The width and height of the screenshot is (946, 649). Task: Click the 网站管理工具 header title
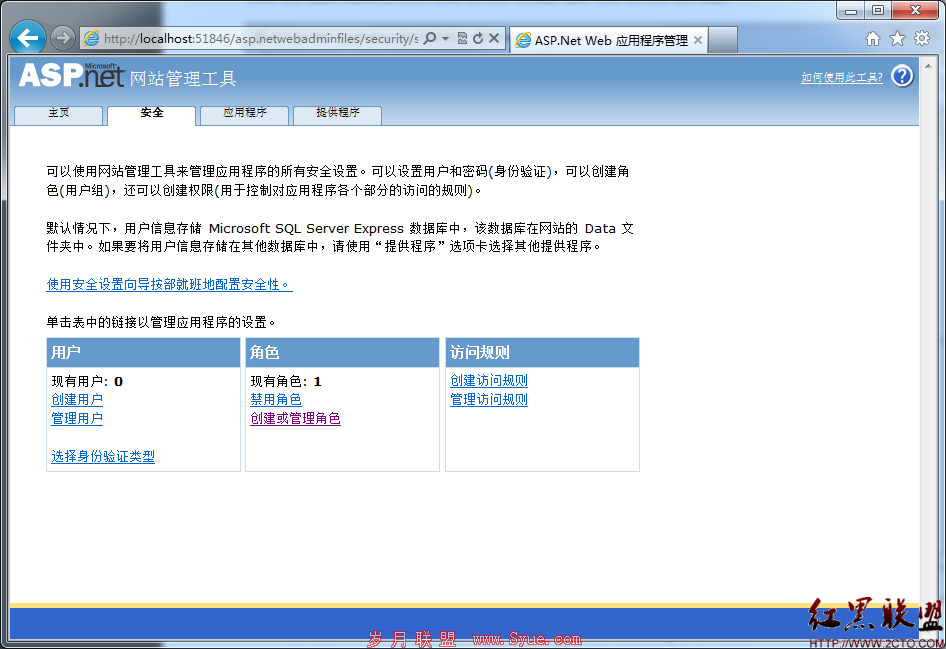click(x=182, y=78)
